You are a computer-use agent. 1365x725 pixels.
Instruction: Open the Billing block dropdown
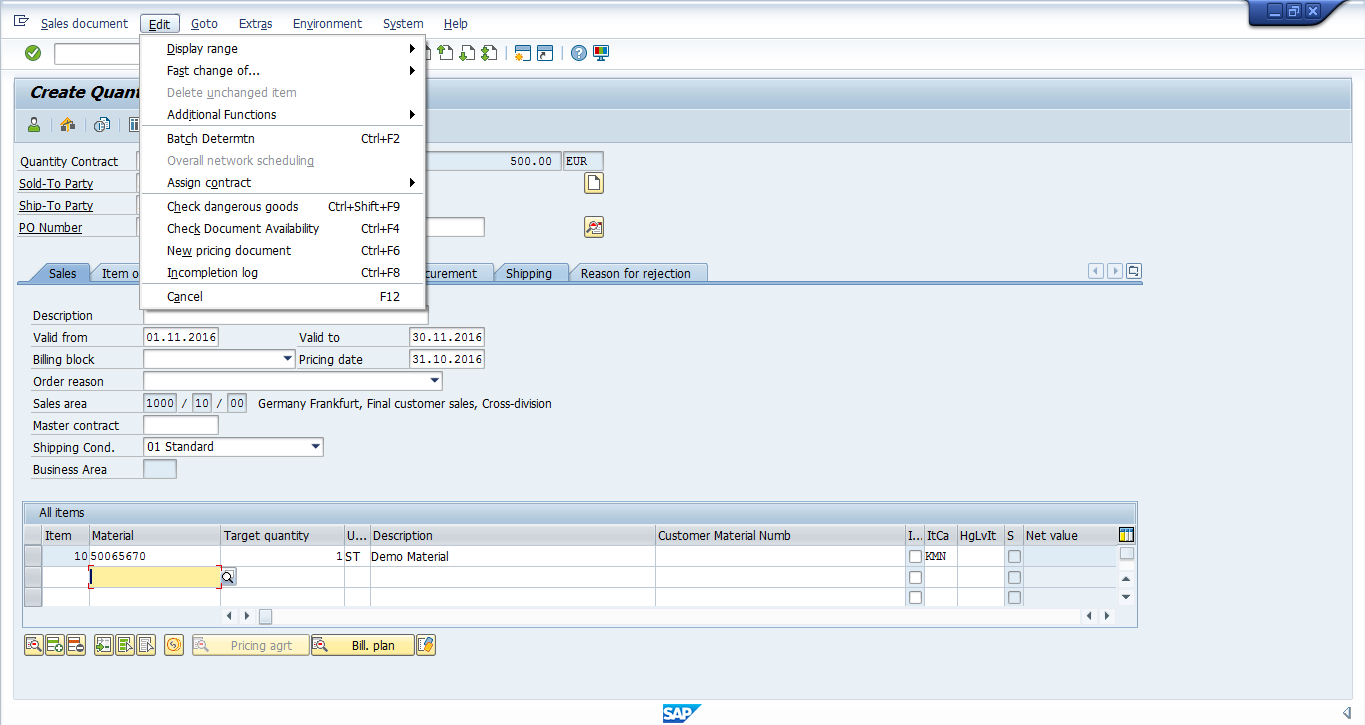pyautogui.click(x=287, y=359)
